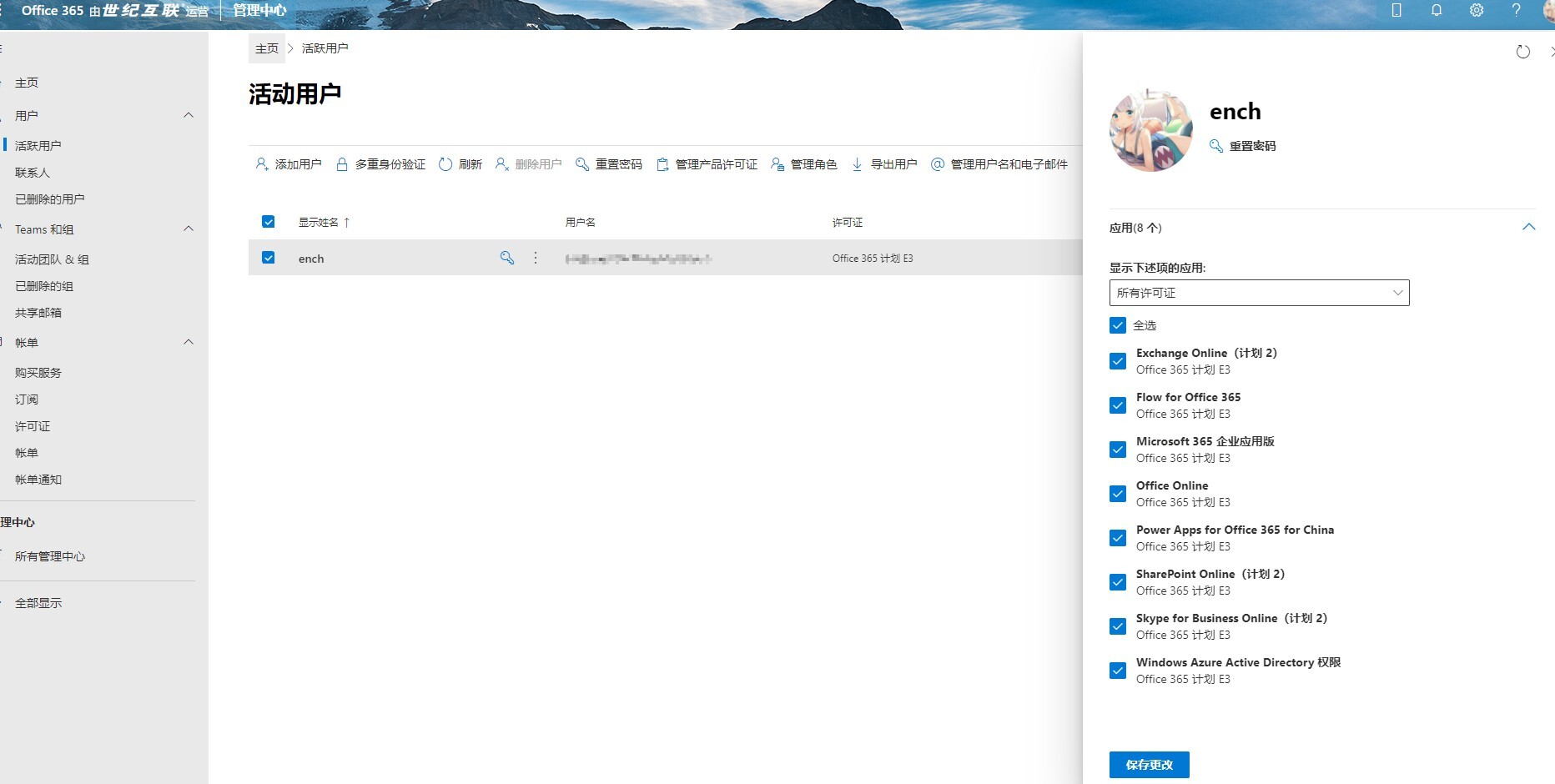Open 共享邮箱 in sidebar
The width and height of the screenshot is (1555, 784).
(38, 313)
